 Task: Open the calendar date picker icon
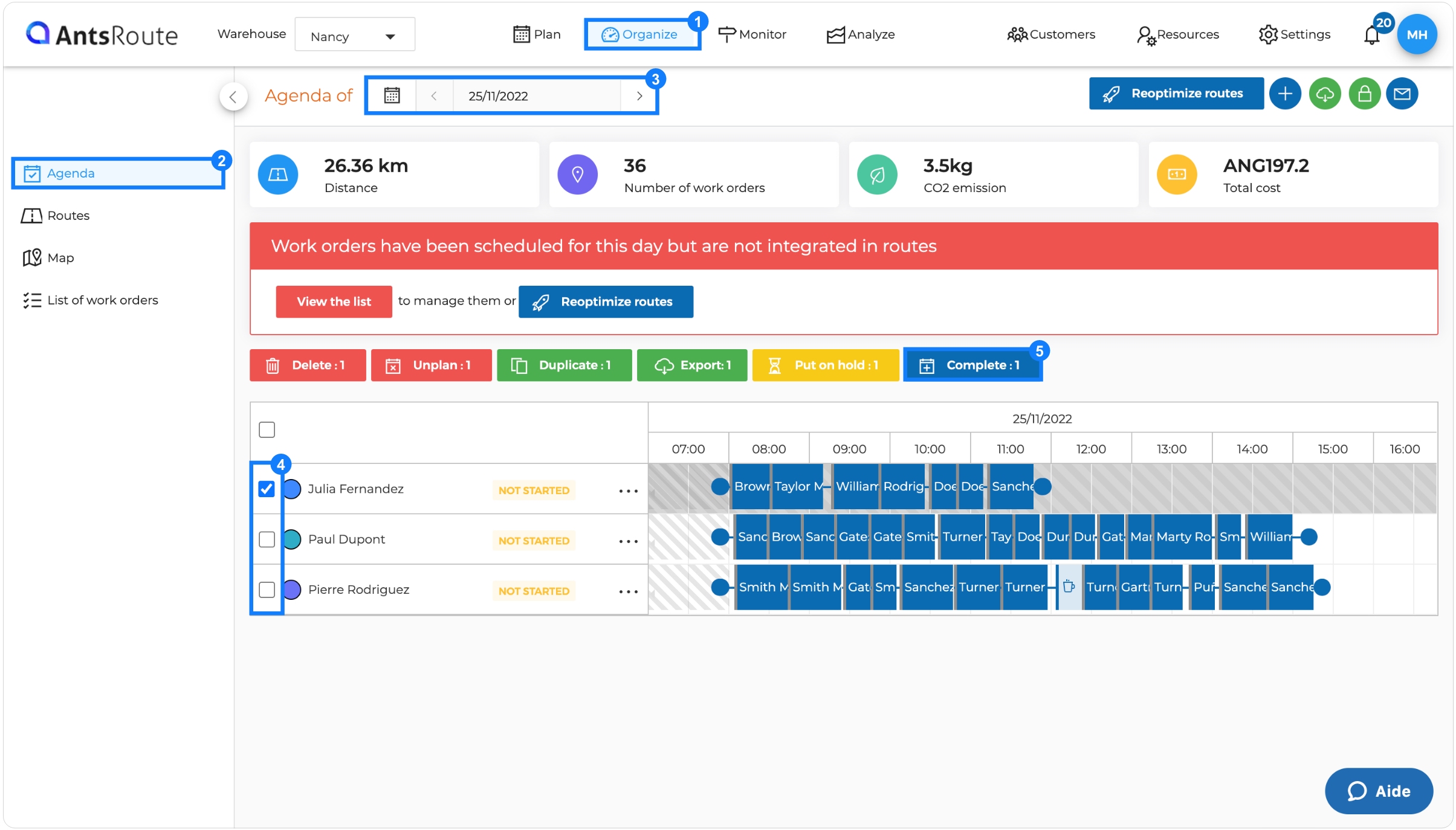click(x=392, y=95)
